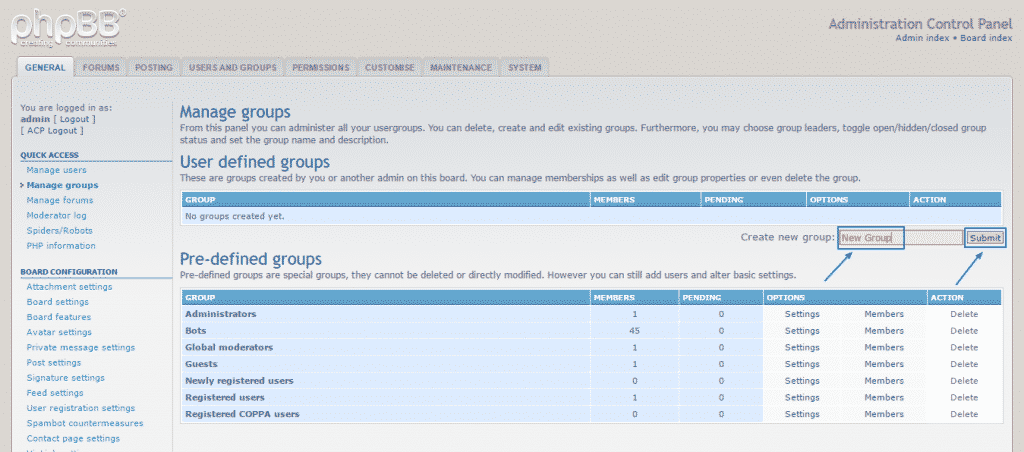Image resolution: width=1024 pixels, height=452 pixels.
Task: Select the Permissions tab
Action: click(321, 67)
